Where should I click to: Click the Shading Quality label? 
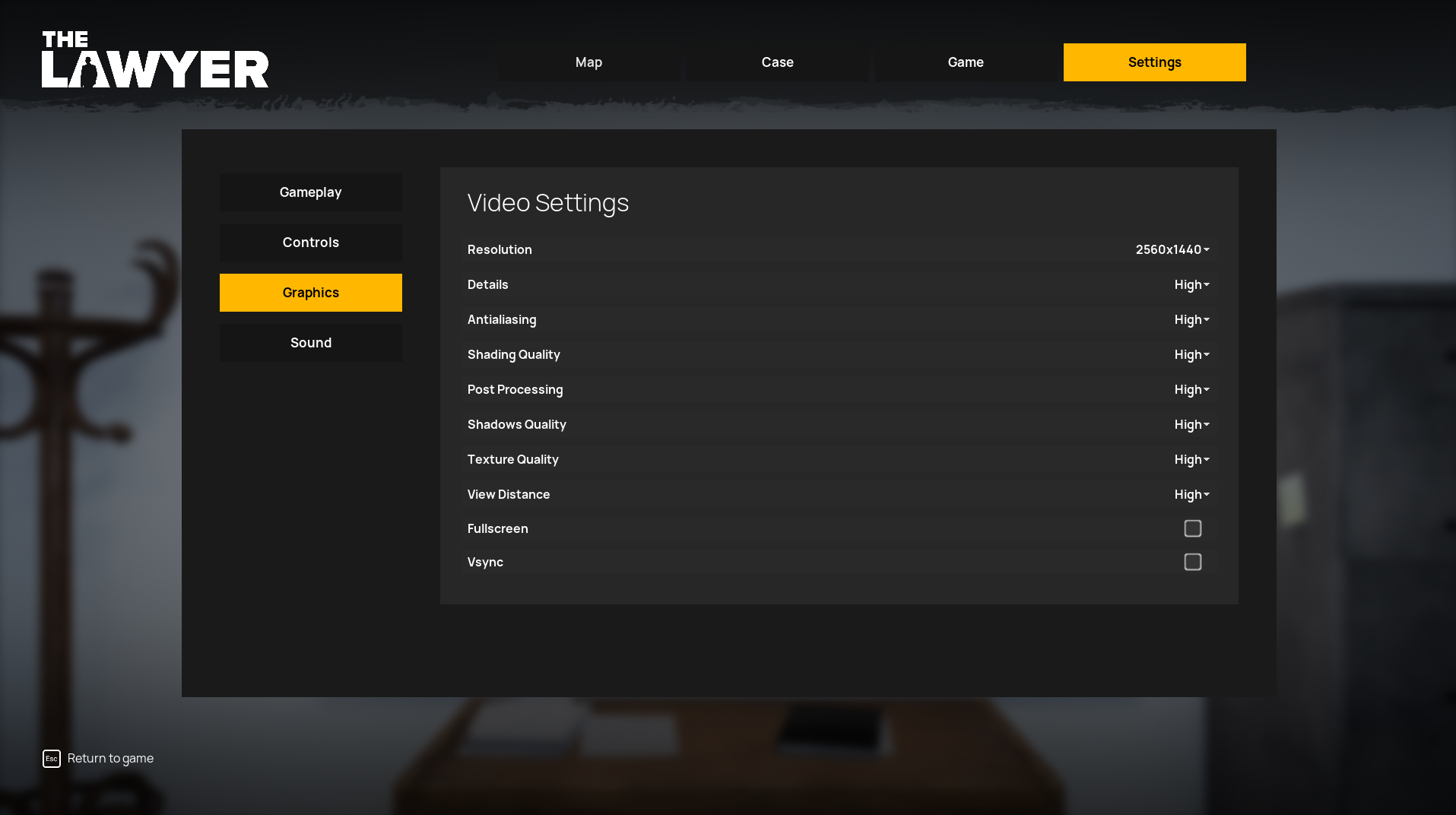pyautogui.click(x=513, y=355)
